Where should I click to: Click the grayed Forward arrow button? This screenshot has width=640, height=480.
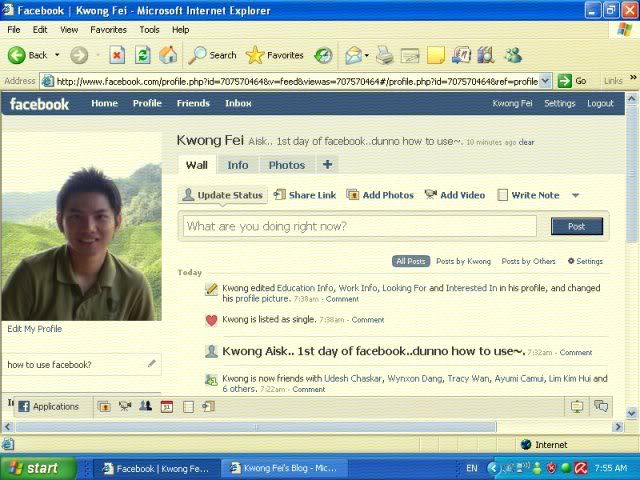tap(79, 55)
